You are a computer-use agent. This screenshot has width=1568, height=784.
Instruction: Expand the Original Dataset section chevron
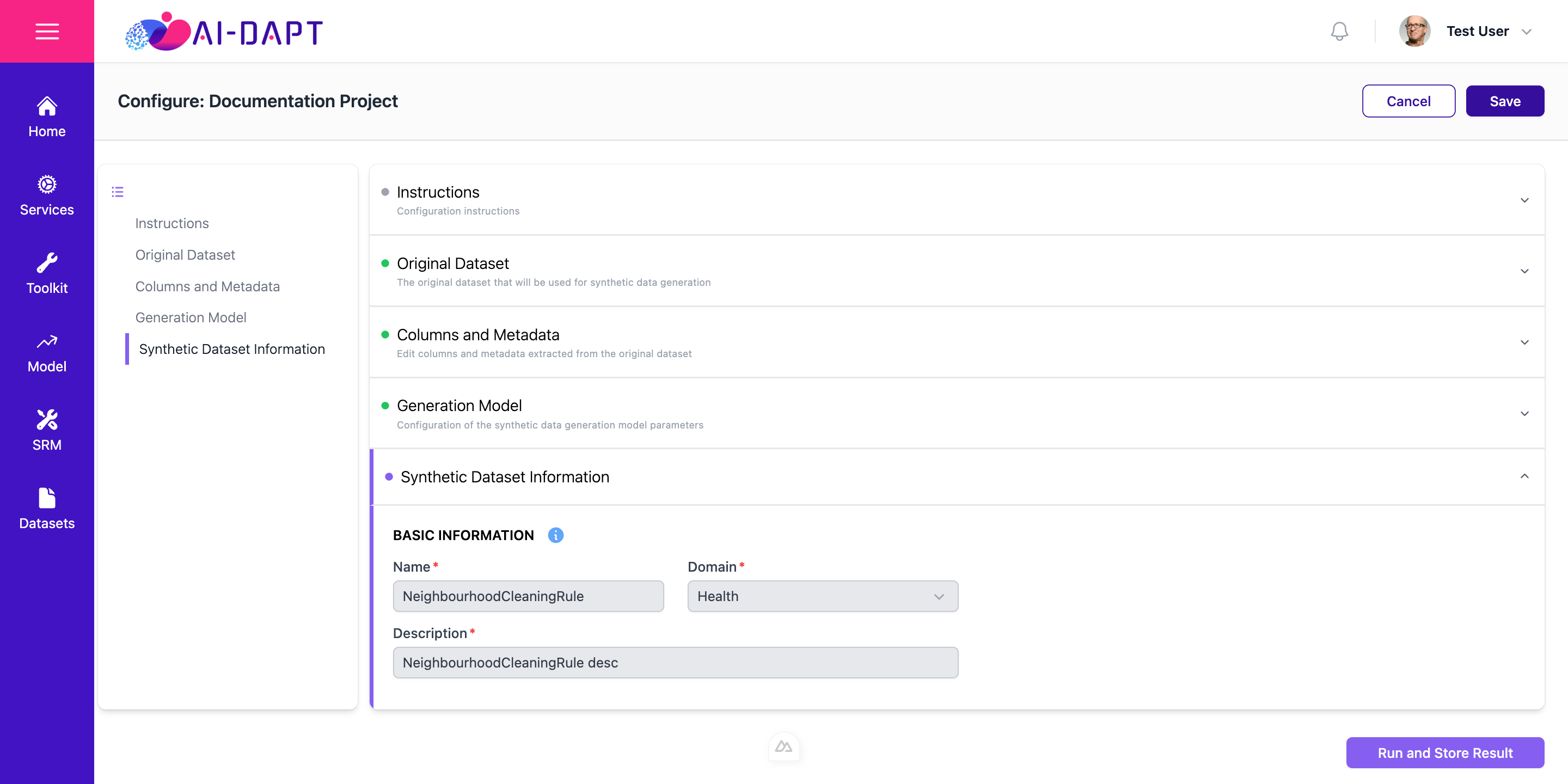tap(1524, 272)
